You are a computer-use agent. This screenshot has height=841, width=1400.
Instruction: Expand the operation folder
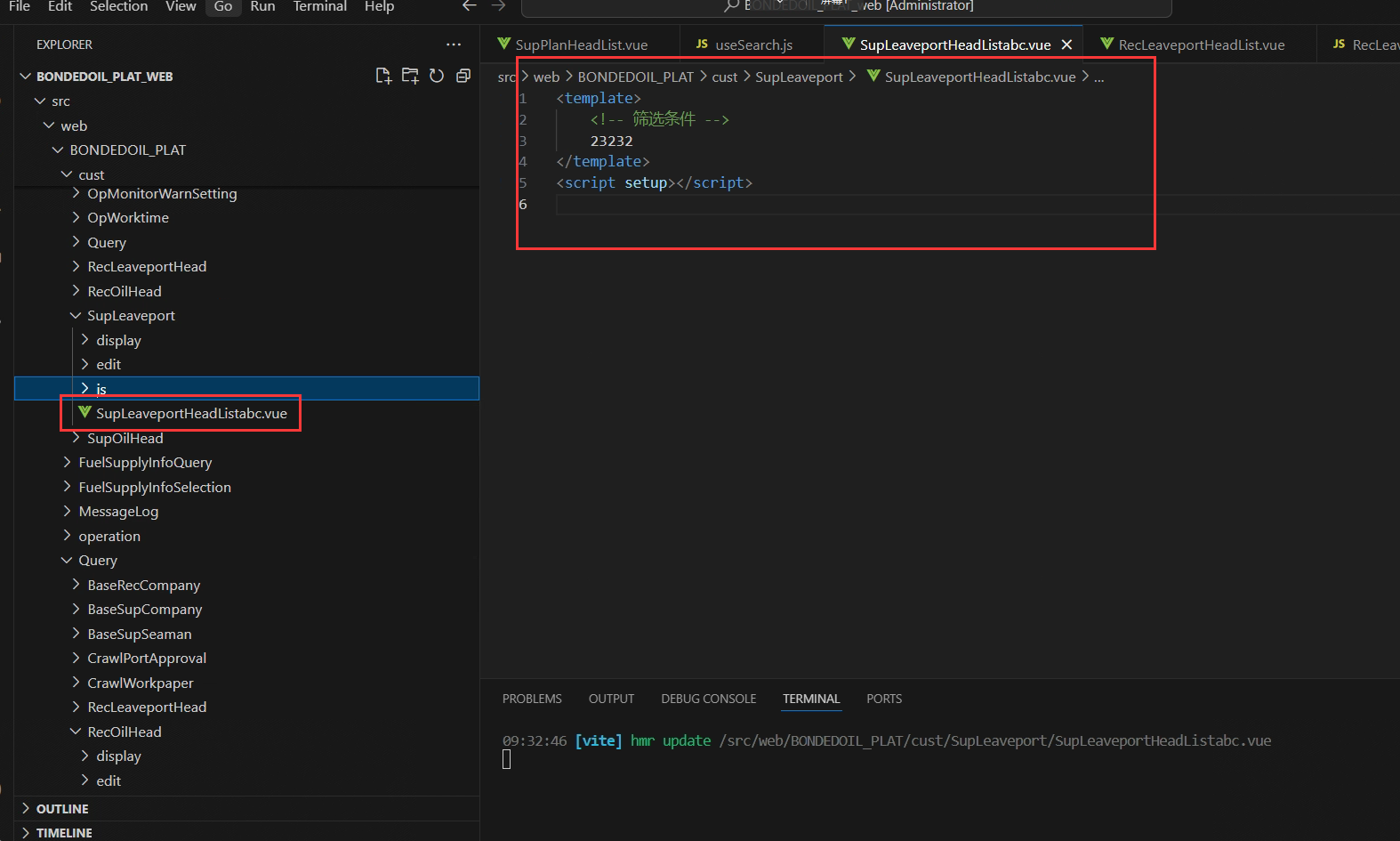247,536
